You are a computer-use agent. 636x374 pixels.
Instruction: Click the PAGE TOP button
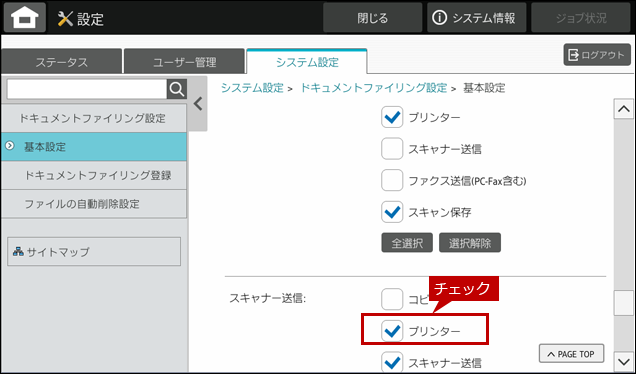pyautogui.click(x=571, y=354)
